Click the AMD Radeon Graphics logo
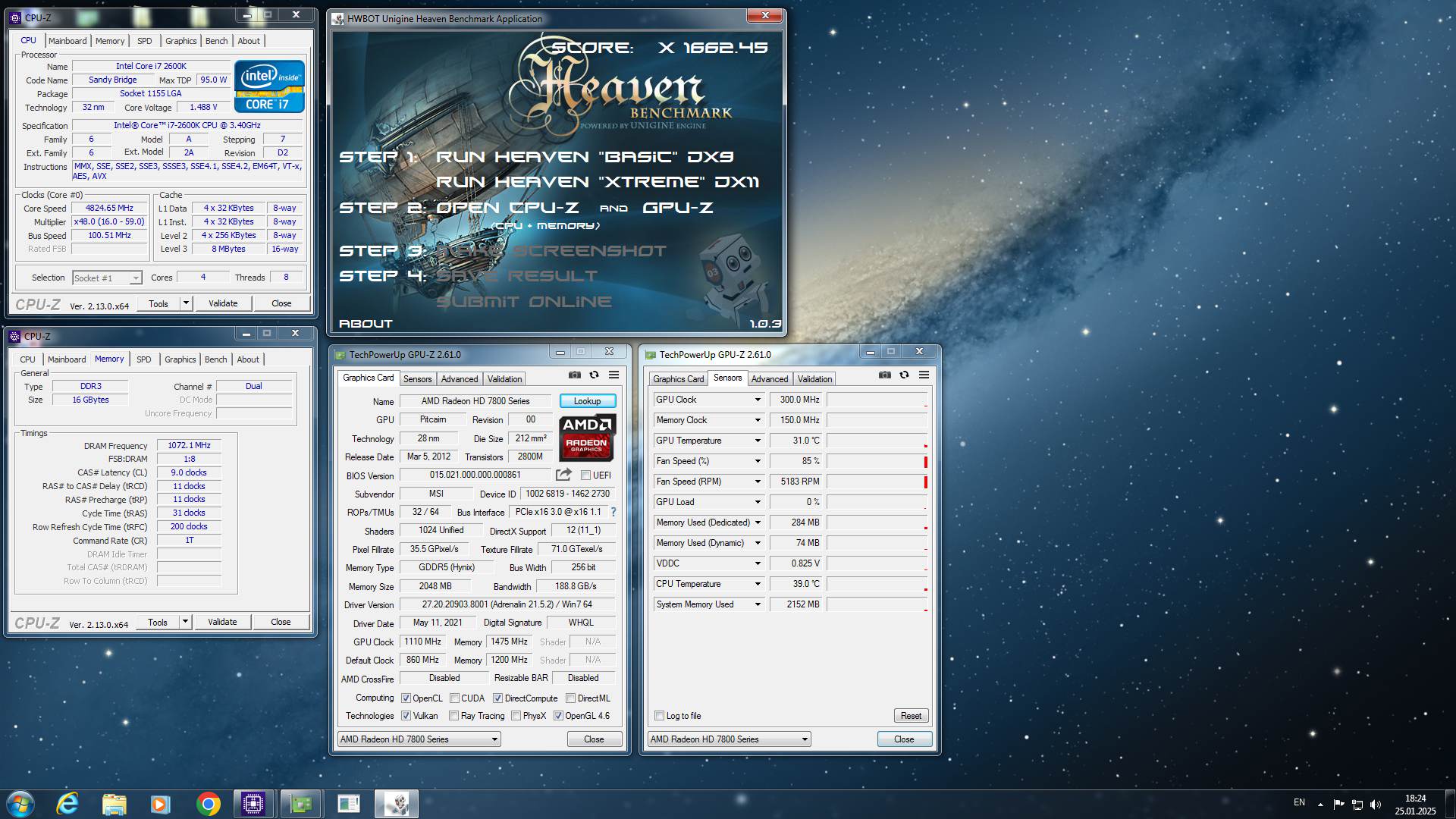 click(x=588, y=438)
